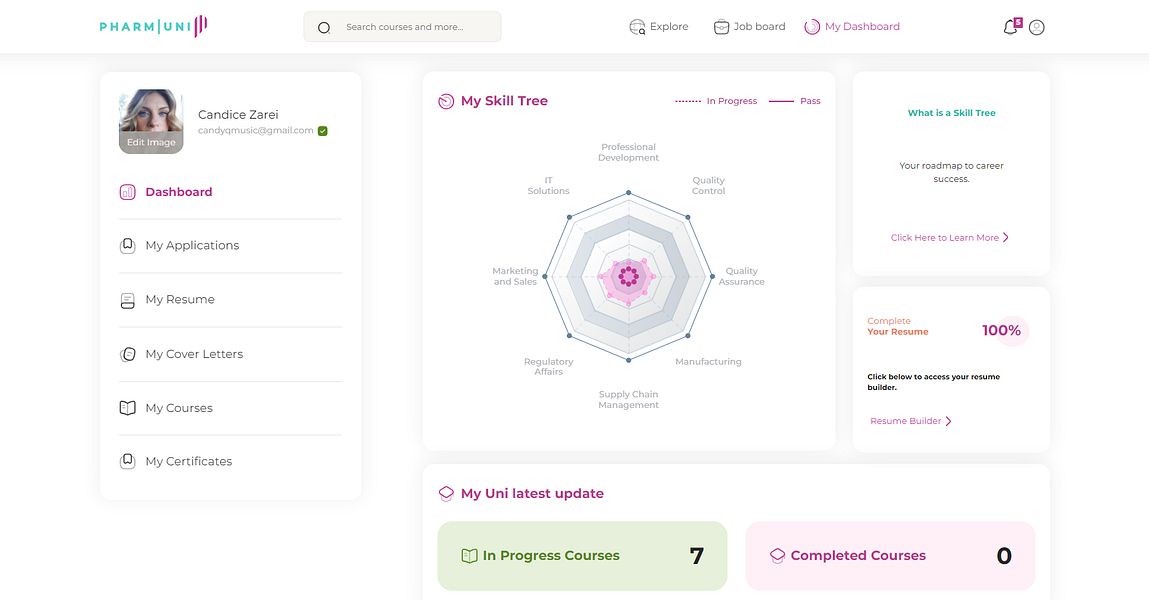1149x600 pixels.
Task: Click the Explore globe icon
Action: click(637, 27)
